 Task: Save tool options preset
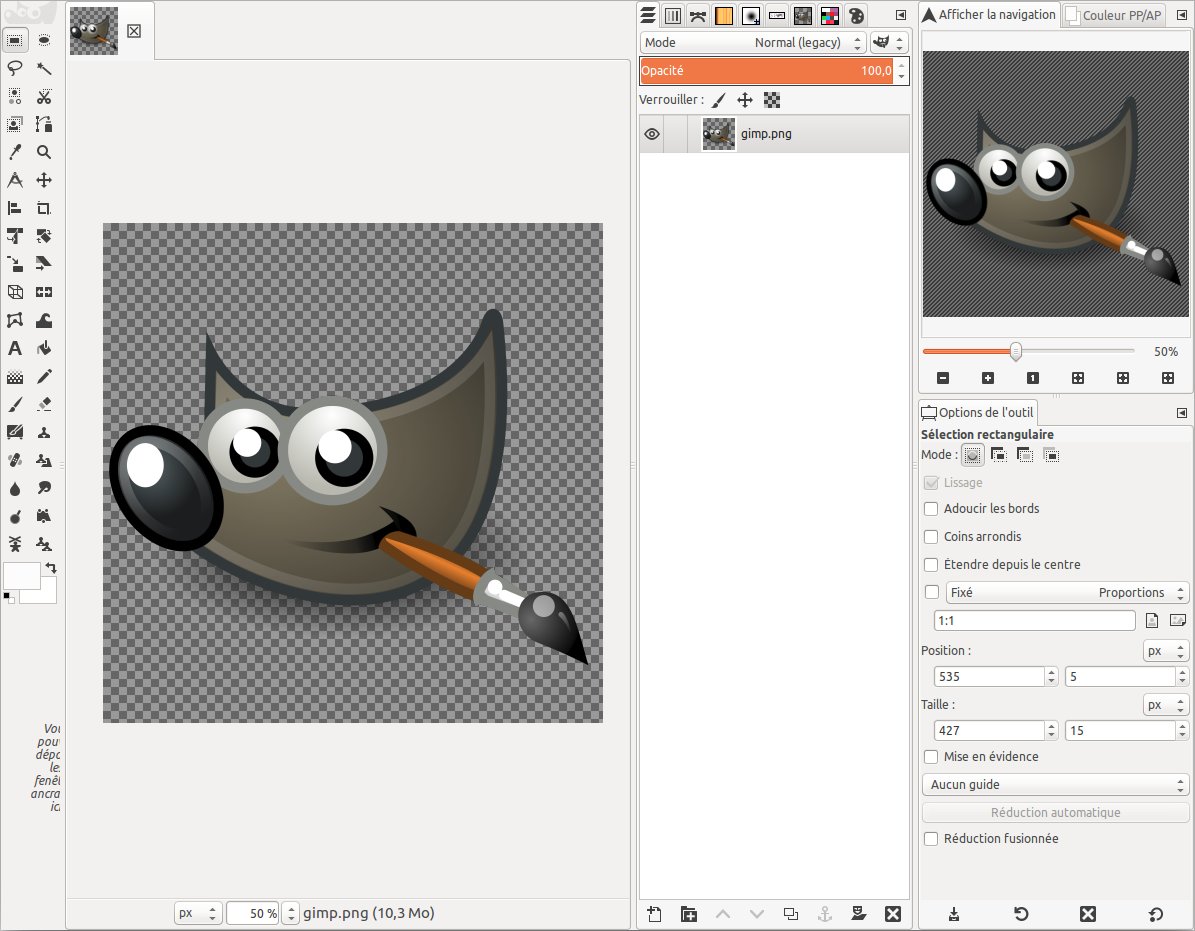[x=953, y=913]
